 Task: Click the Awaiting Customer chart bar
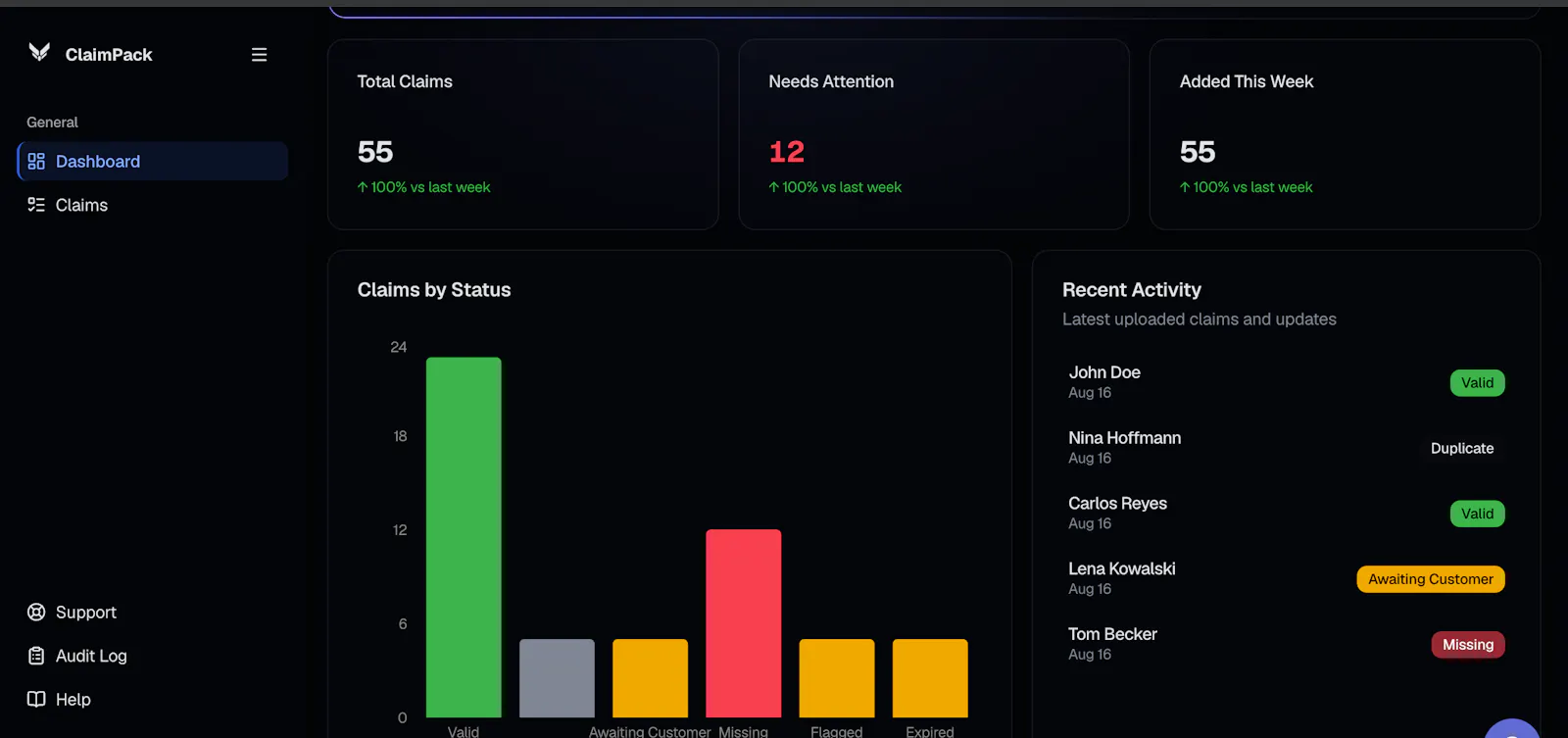(651, 678)
